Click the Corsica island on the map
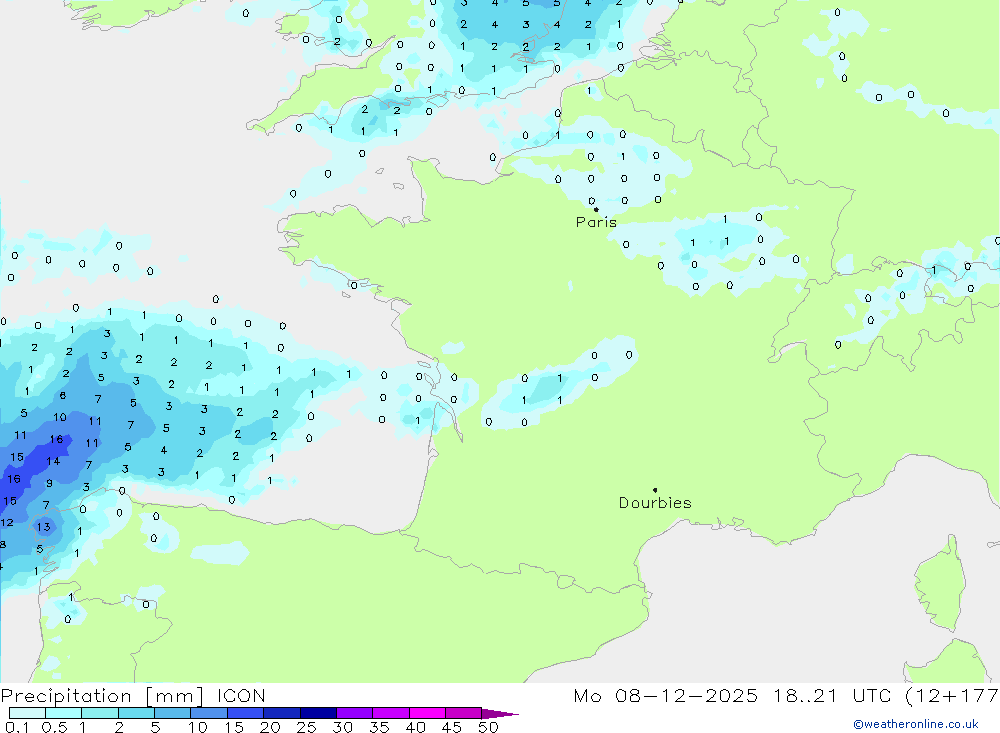Image resolution: width=1000 pixels, height=733 pixels. [940, 584]
